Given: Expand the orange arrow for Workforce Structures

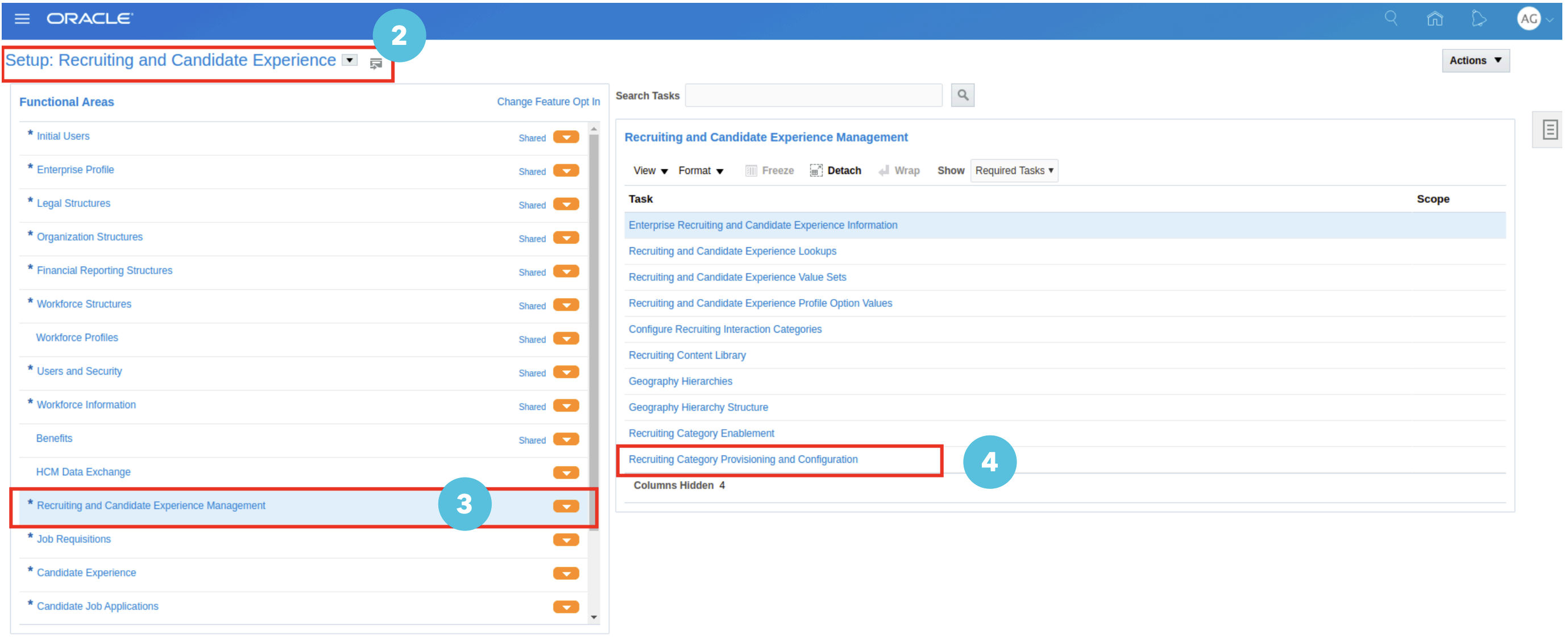Looking at the screenshot, I should click(x=566, y=305).
